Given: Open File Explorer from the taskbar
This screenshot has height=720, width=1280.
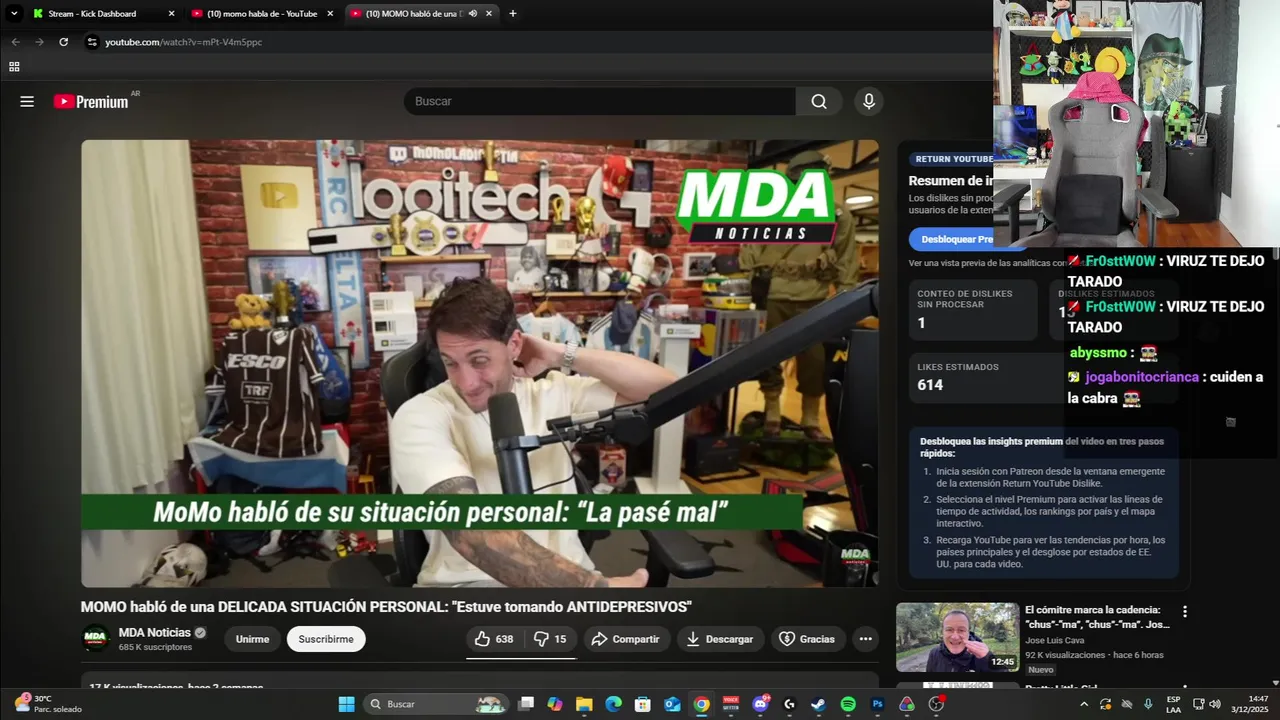Looking at the screenshot, I should [584, 704].
